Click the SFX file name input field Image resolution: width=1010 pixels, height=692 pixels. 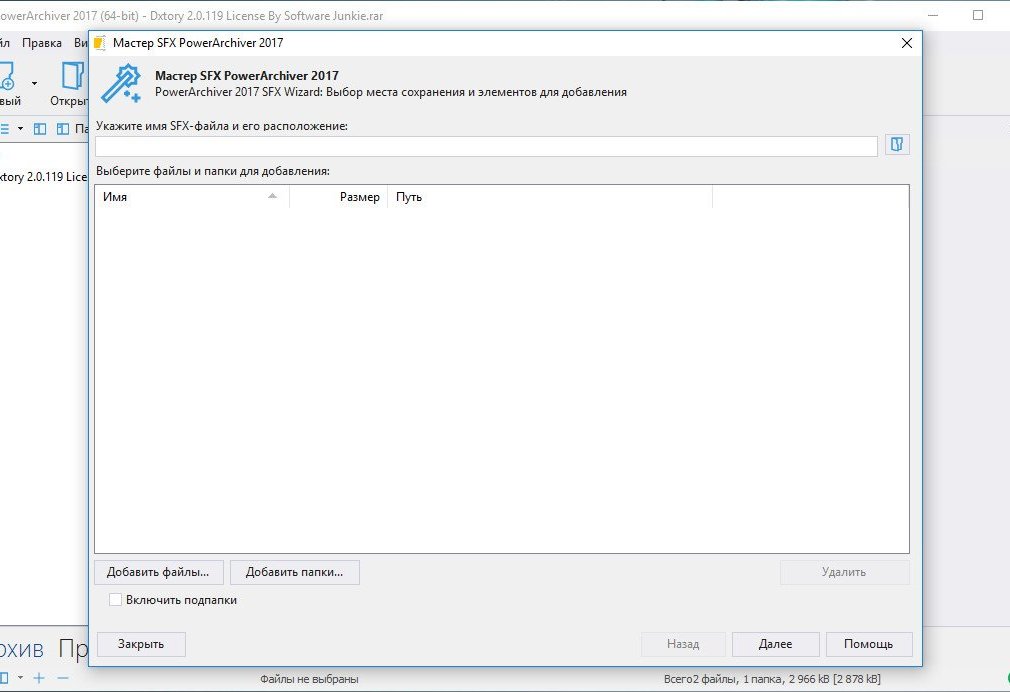tap(486, 146)
